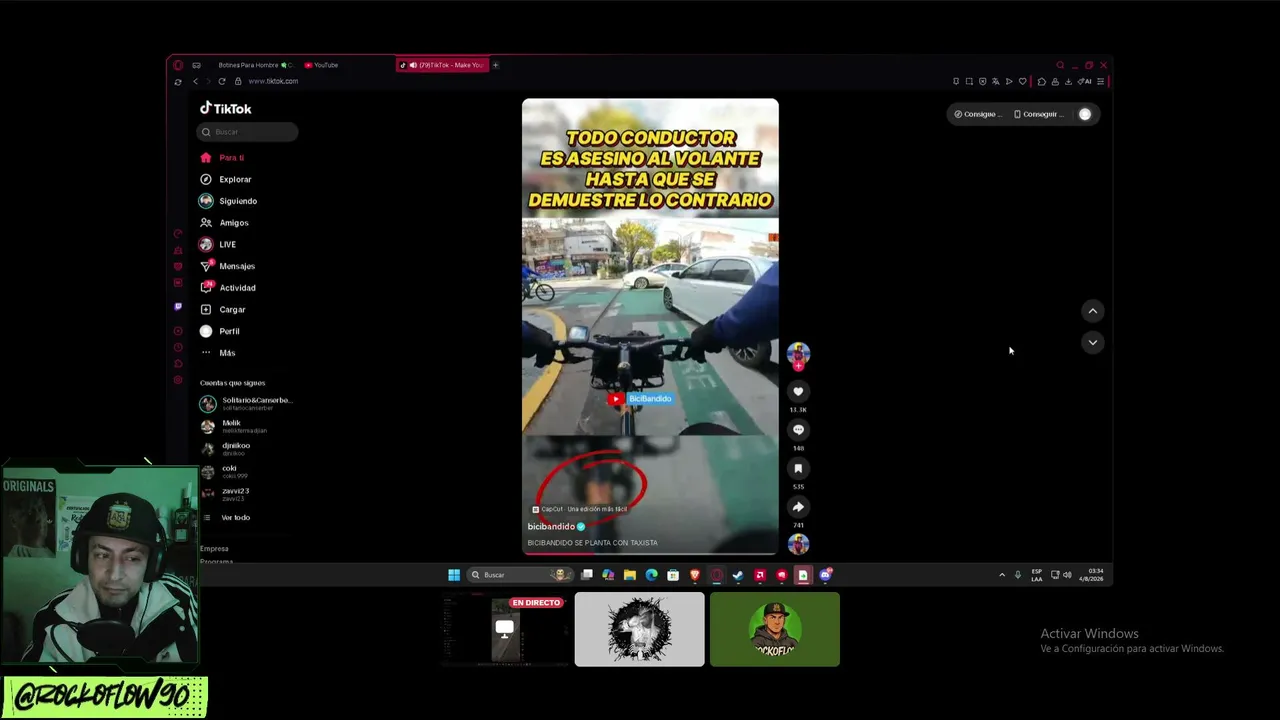
Task: Open zavvi23 followed account
Action: 225,494
